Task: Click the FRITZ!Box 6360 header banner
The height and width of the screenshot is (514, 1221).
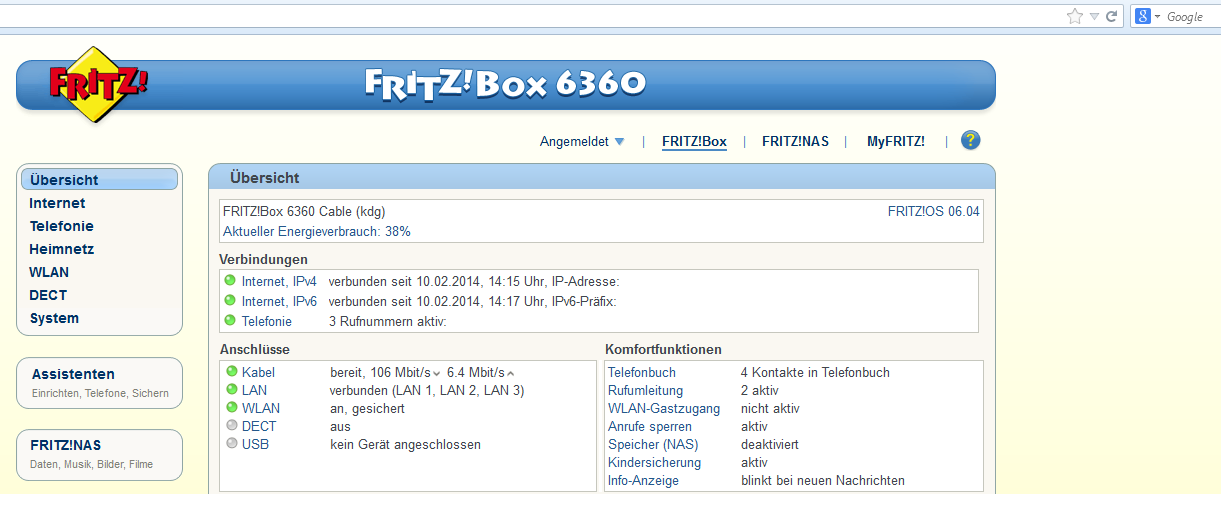Action: (x=506, y=85)
